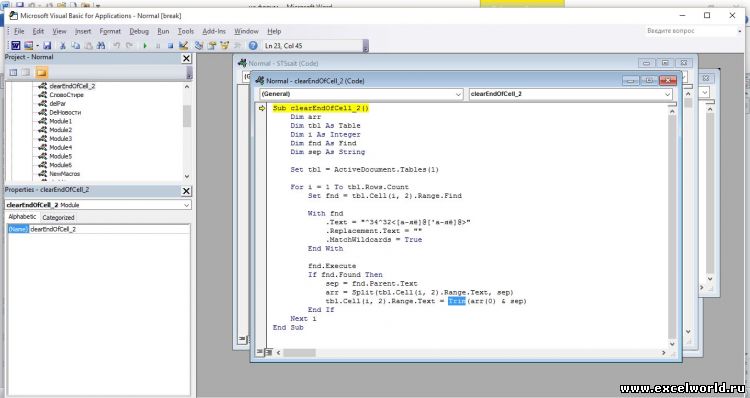Open the Edit menu

point(38,31)
